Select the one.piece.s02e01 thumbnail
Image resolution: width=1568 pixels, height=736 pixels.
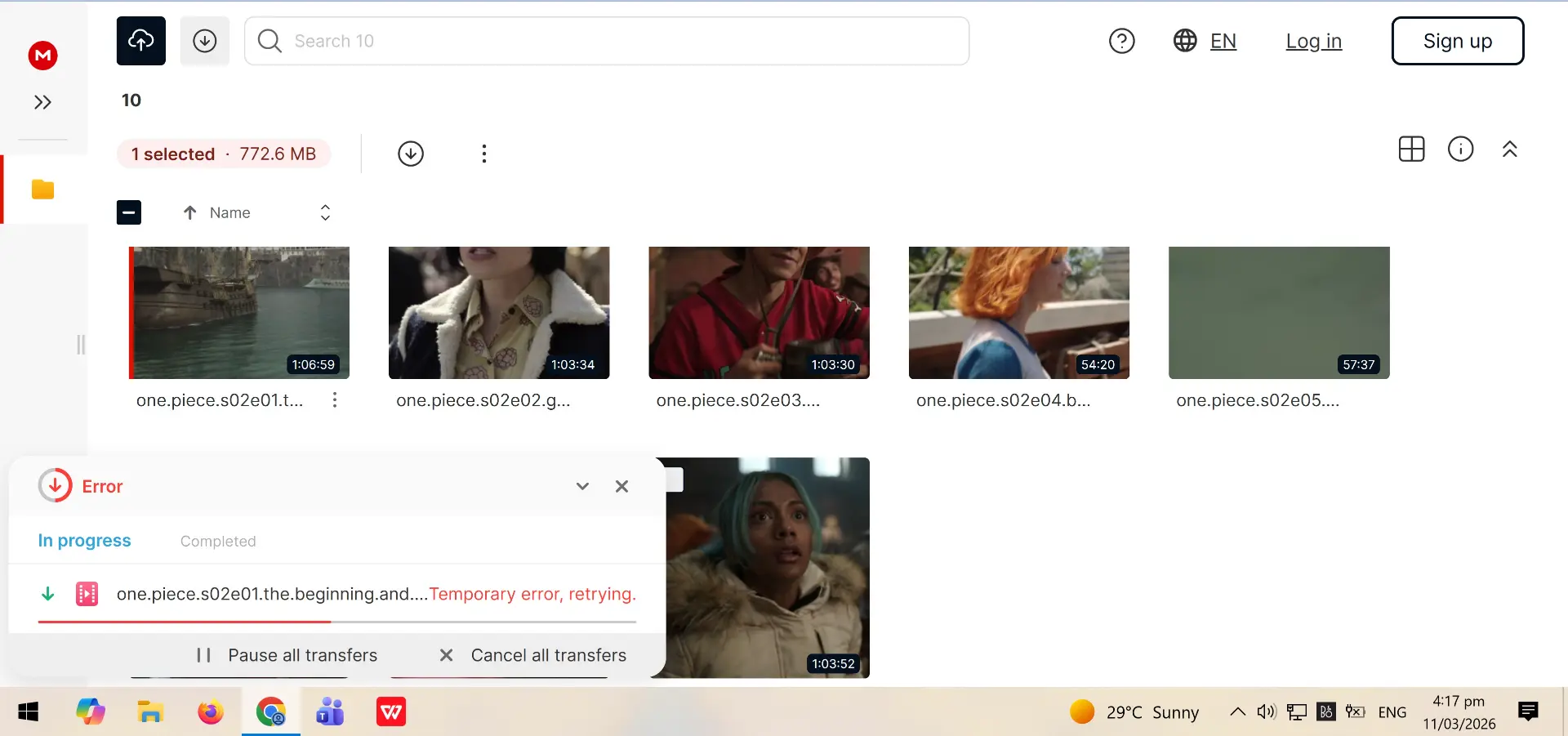(239, 313)
